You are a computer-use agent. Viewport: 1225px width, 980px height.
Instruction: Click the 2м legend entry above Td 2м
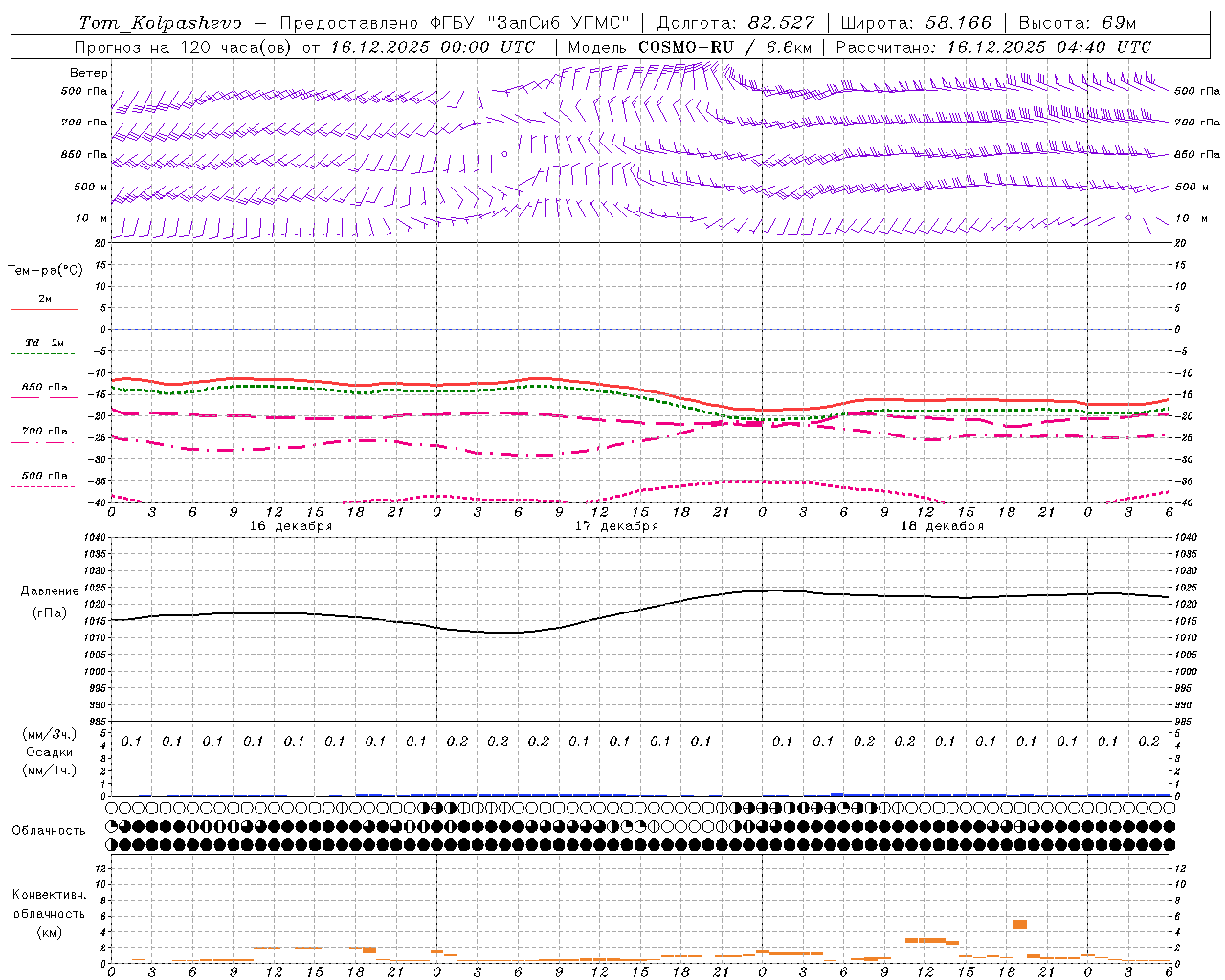[45, 299]
